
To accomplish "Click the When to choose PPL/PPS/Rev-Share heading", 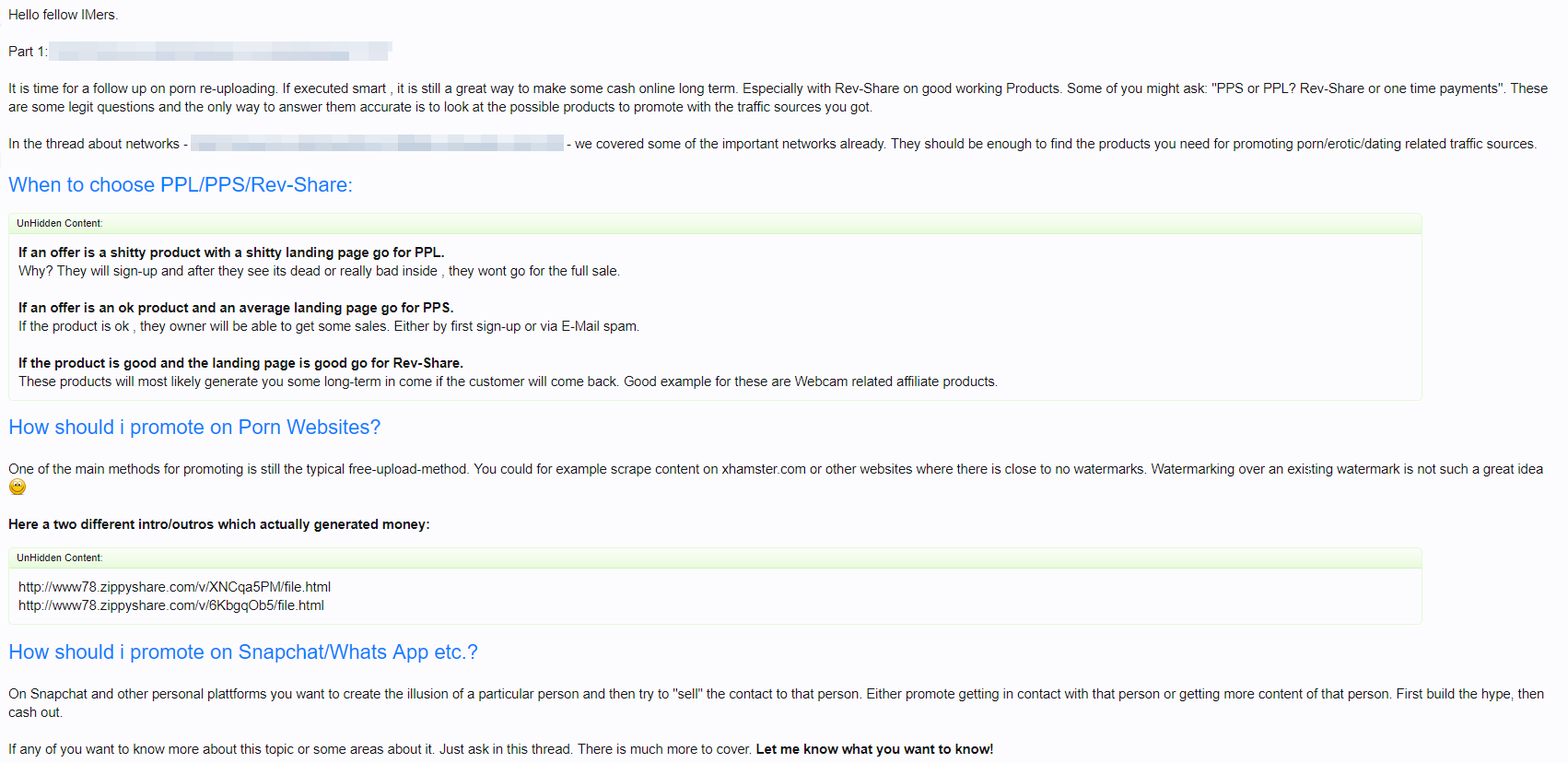I will (181, 184).
